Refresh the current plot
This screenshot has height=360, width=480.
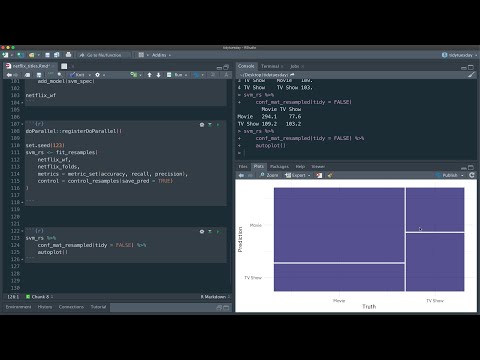click(472, 175)
